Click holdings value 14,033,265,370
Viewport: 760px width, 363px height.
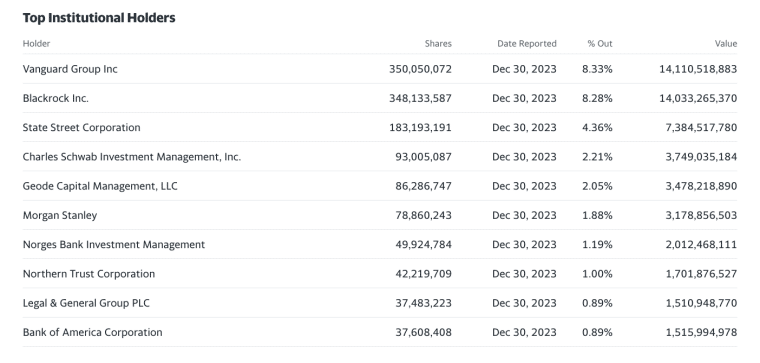[x=698, y=98]
